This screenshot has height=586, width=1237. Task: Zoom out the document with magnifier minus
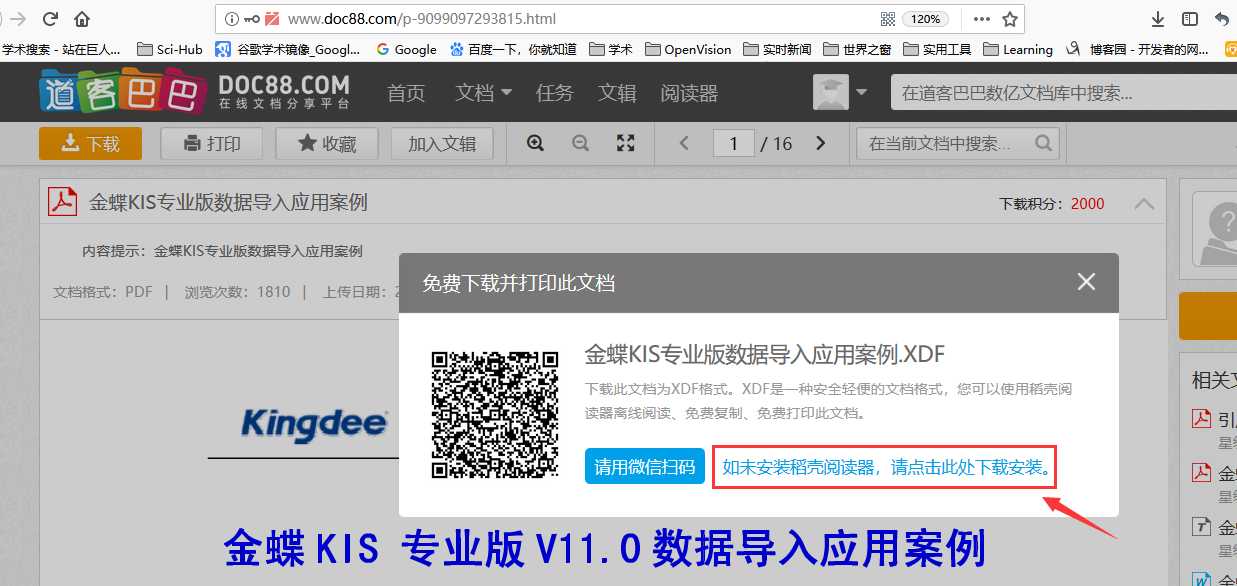pos(580,143)
